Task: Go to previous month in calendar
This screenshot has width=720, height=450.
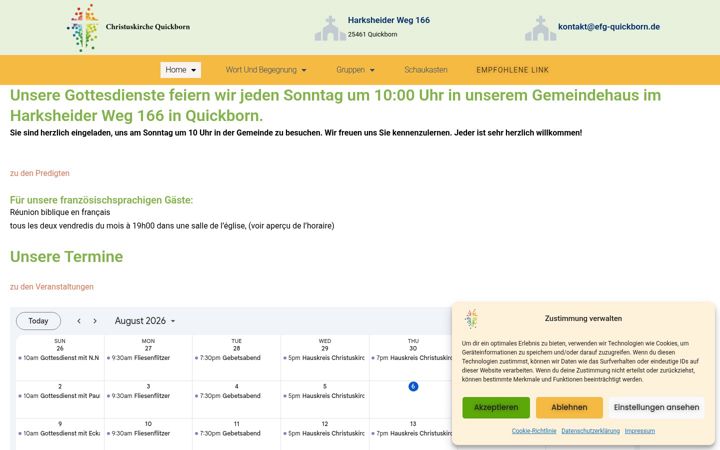Action: coord(79,321)
